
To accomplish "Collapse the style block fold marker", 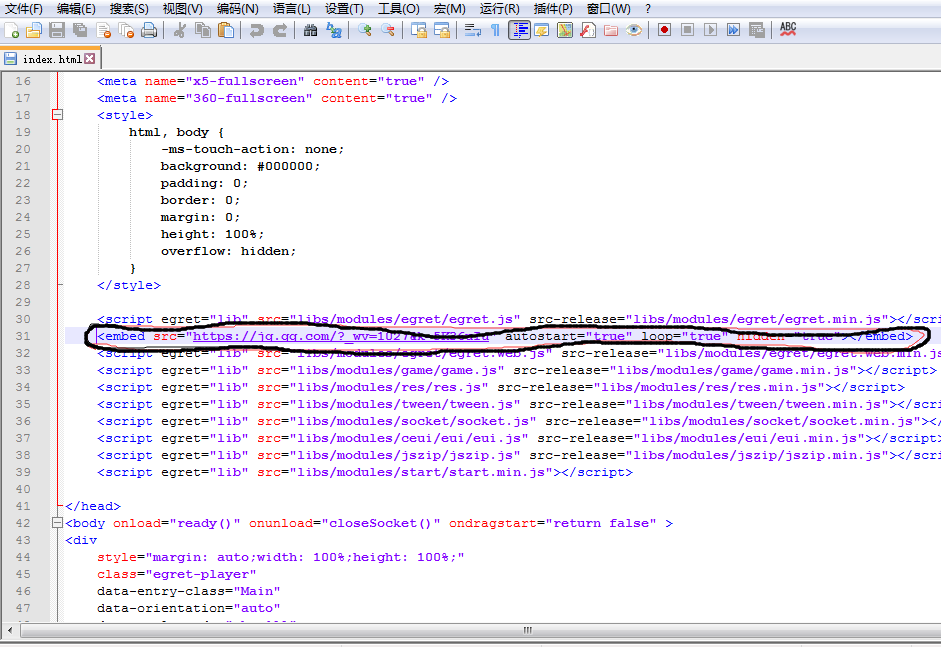I will pyautogui.click(x=58, y=115).
